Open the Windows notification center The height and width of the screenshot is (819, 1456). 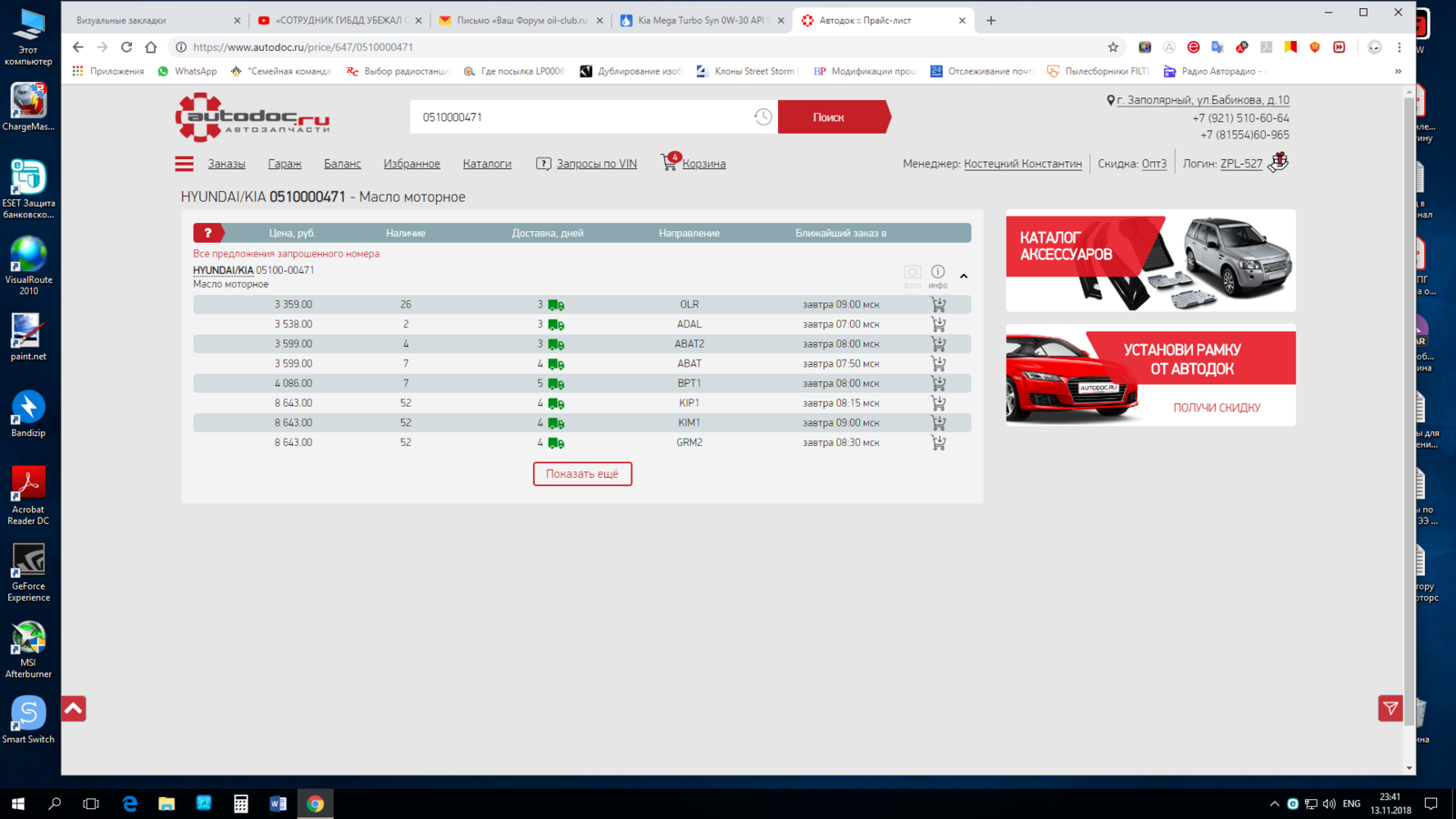pos(1431,804)
